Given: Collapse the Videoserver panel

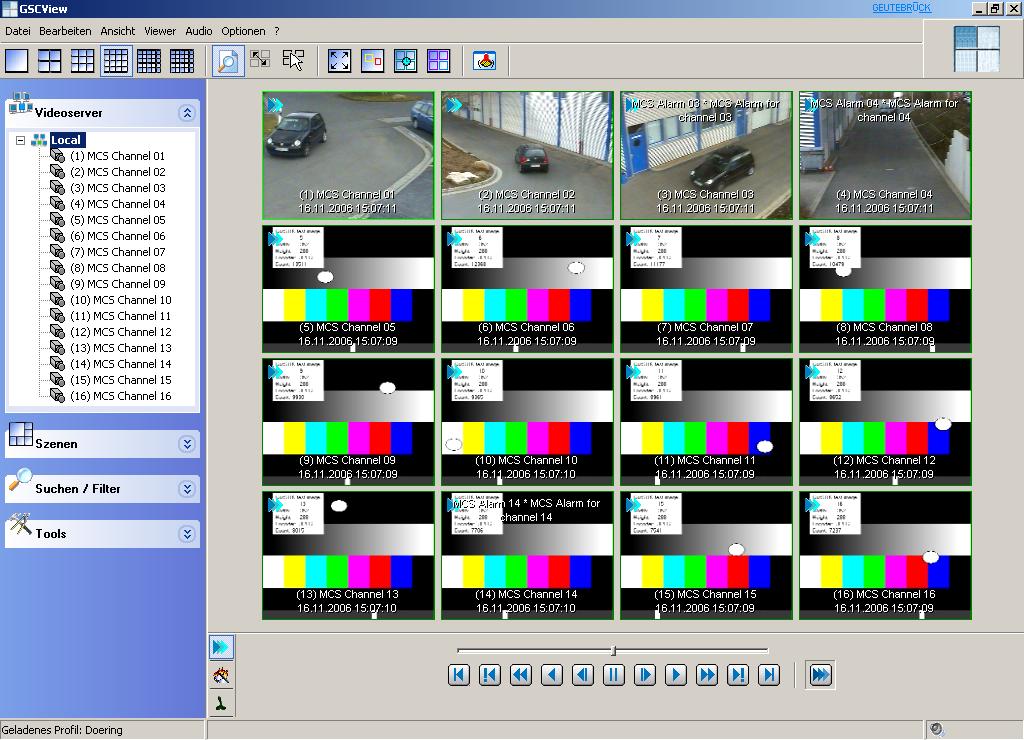Looking at the screenshot, I should tap(186, 113).
